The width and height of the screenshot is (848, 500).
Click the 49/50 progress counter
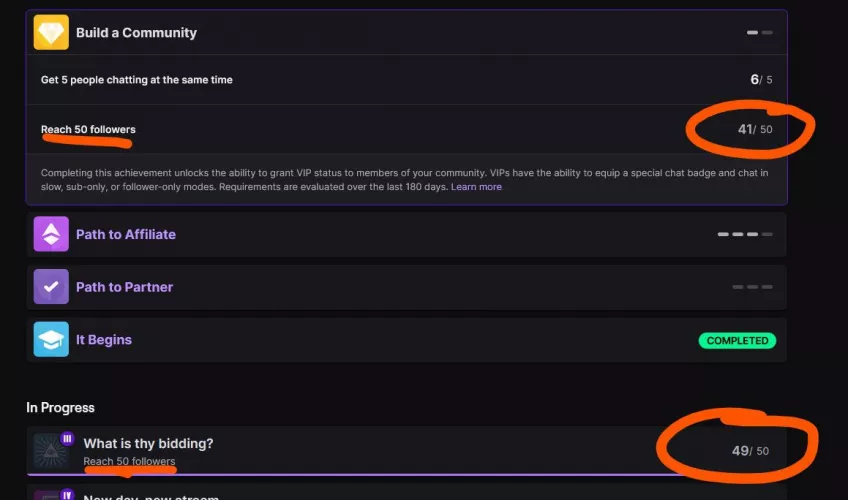click(x=750, y=451)
